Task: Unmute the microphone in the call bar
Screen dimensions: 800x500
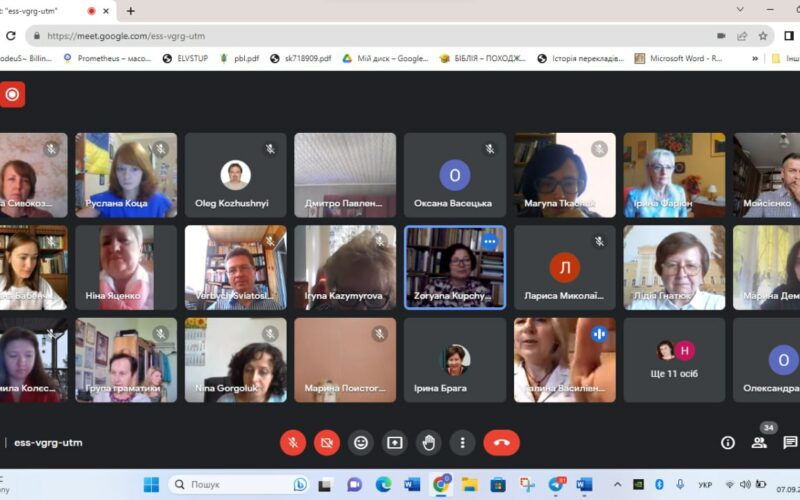Action: click(293, 442)
